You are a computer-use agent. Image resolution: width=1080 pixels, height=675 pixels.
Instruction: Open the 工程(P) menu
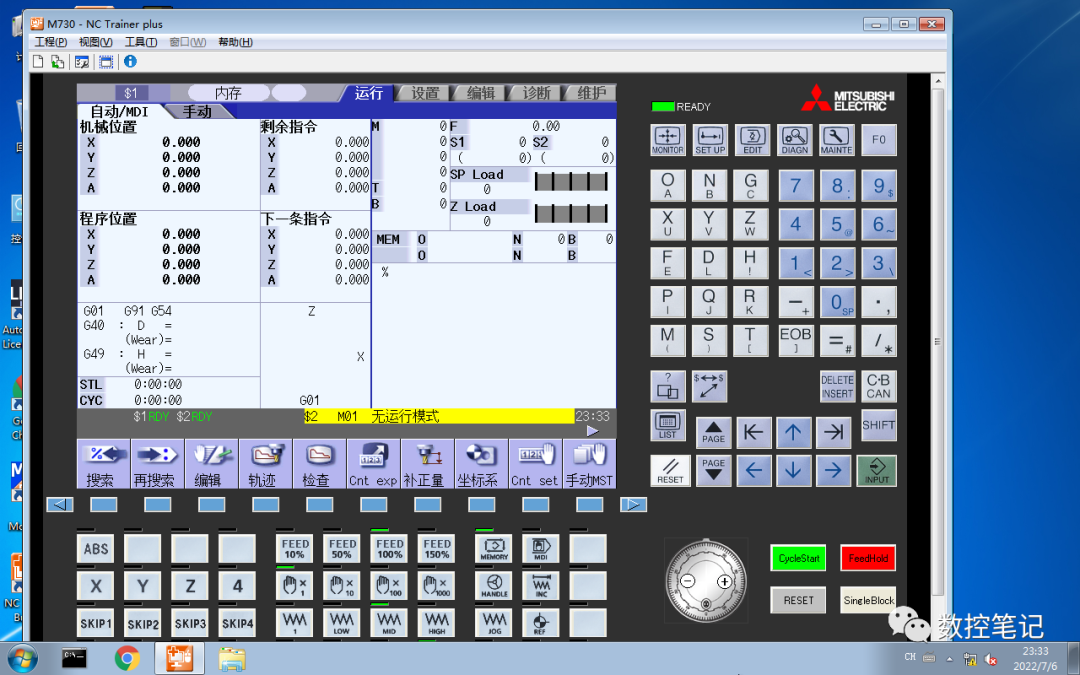(x=51, y=42)
